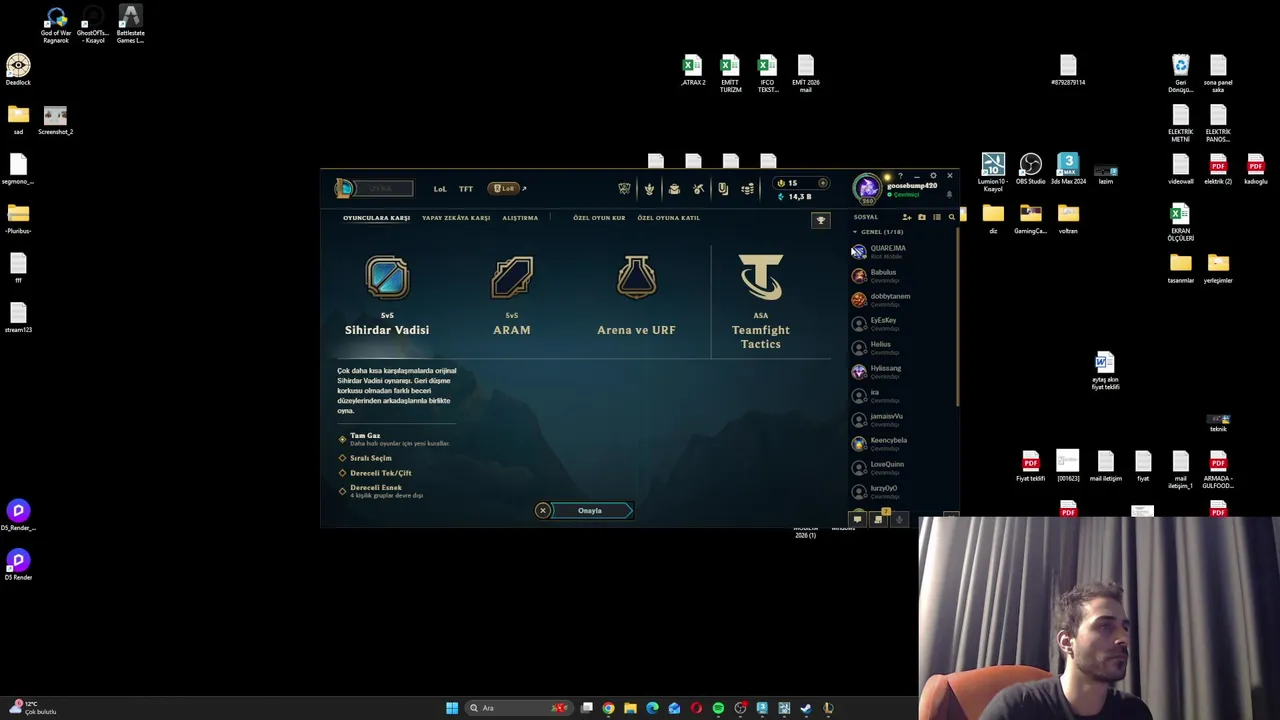Switch to the LoL game tab
This screenshot has height=720, width=1280.
click(440, 189)
